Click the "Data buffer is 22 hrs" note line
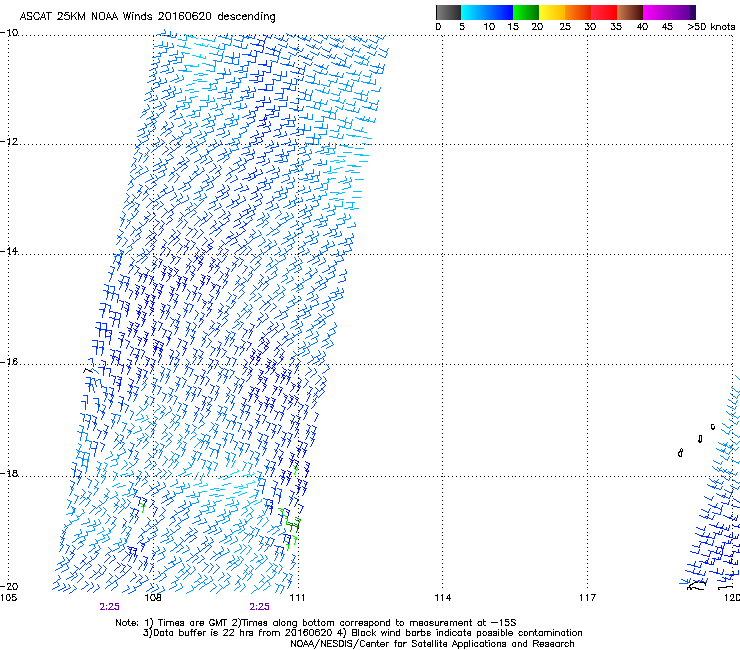Viewport: 740px width, 650px height. [x=362, y=633]
